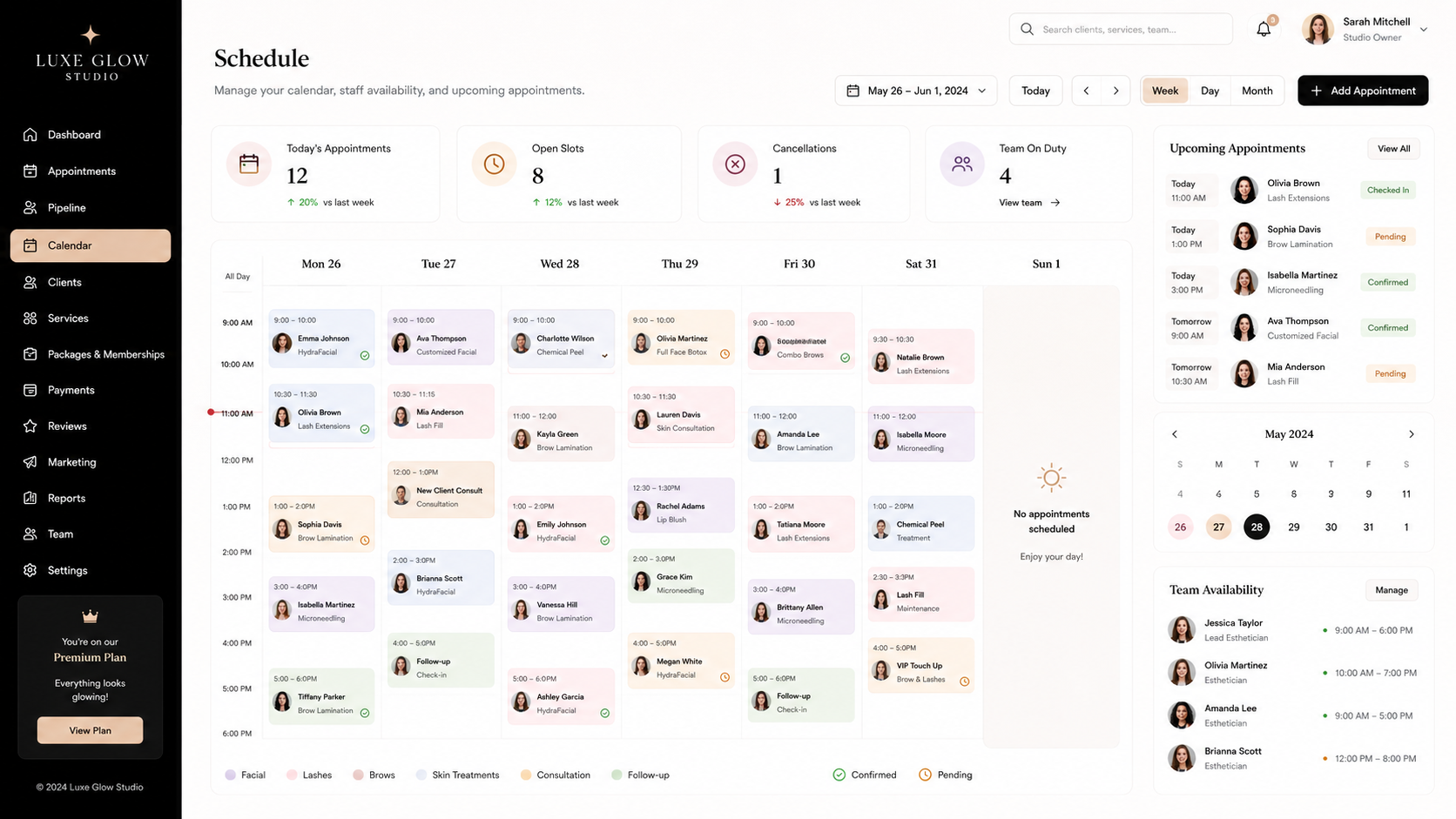Select day 28 in the mini calendar
This screenshot has height=819, width=1456.
coord(1257,527)
